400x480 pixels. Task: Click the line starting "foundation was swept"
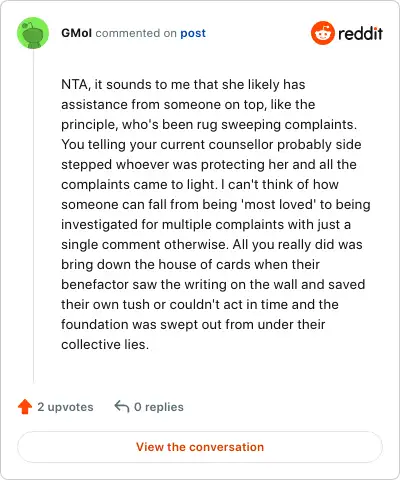(x=193, y=324)
